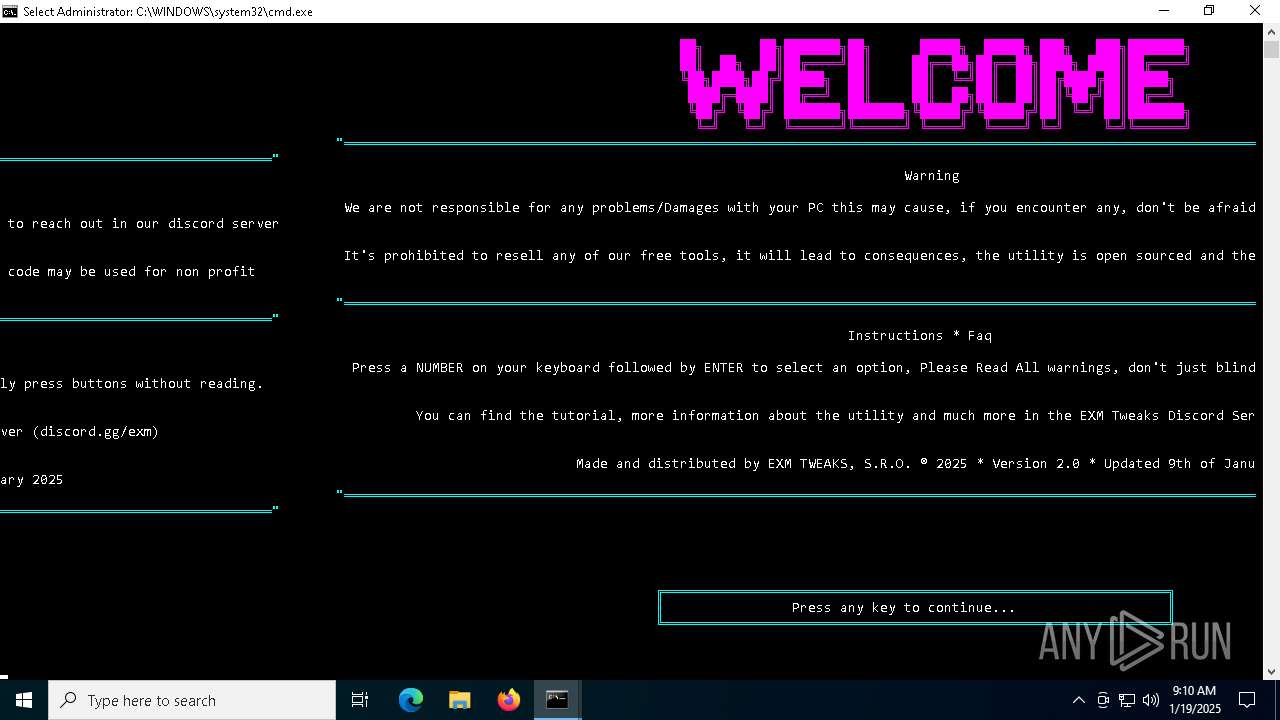Click the Task View icon
Image resolution: width=1280 pixels, height=720 pixels.
pos(360,700)
